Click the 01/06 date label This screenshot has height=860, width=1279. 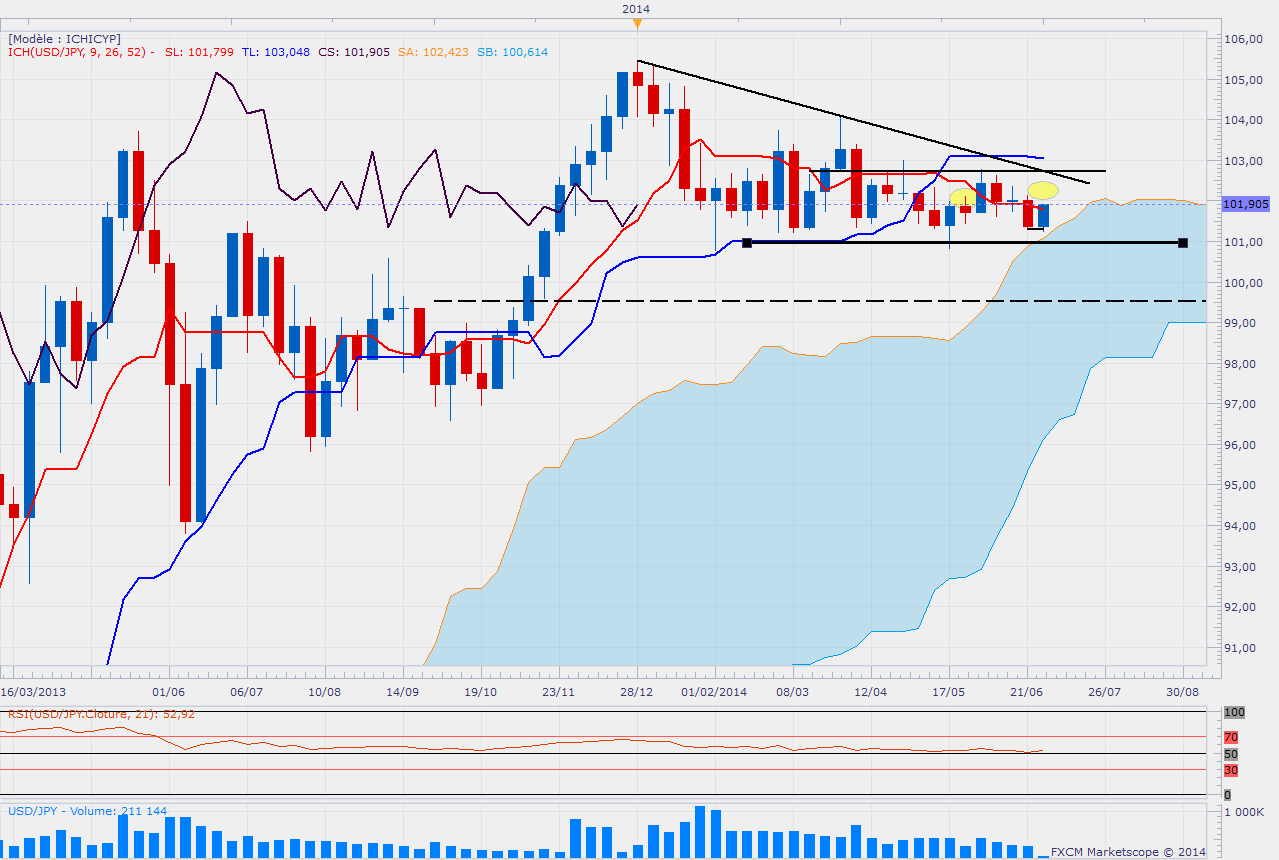click(168, 691)
